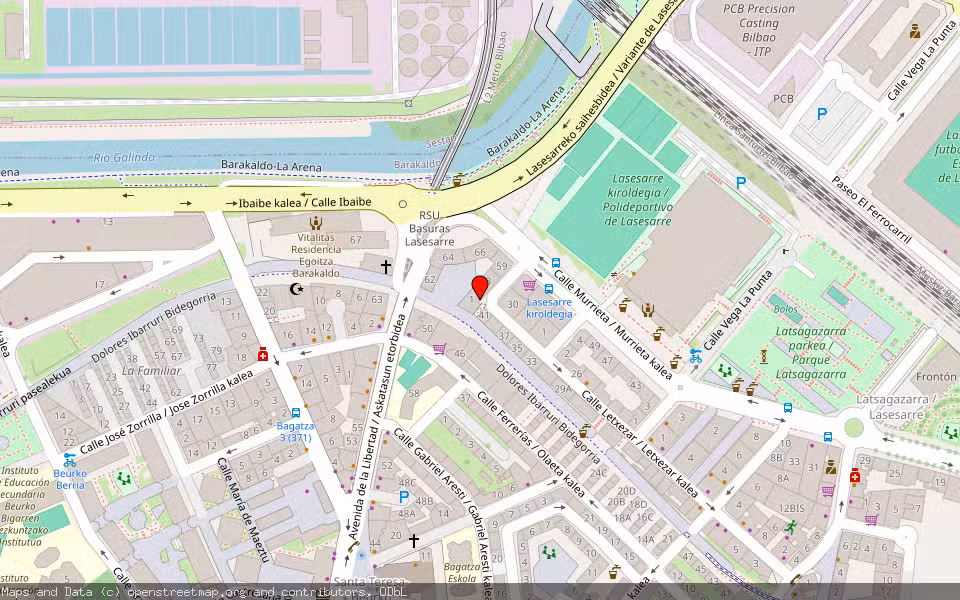Select shopping cart icon near building 46
The width and height of the screenshot is (960, 600).
(x=439, y=349)
